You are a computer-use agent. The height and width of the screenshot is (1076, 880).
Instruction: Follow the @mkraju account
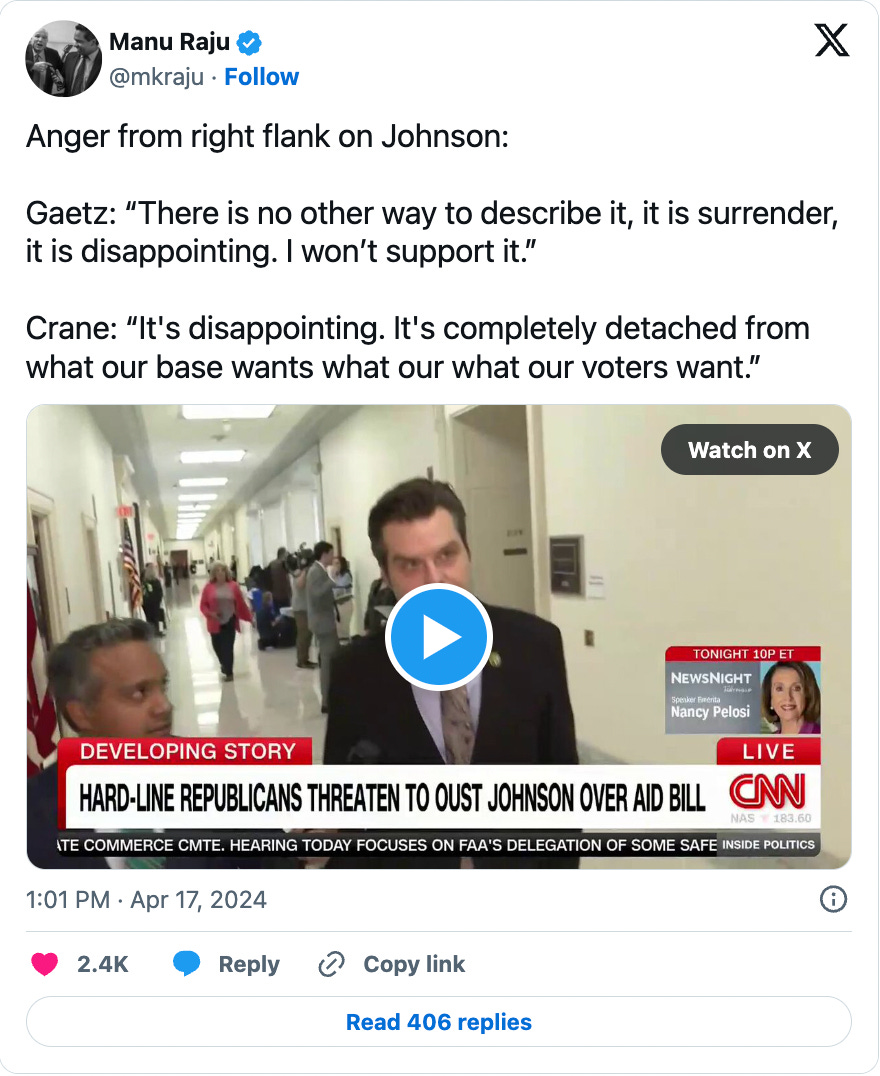coord(262,77)
